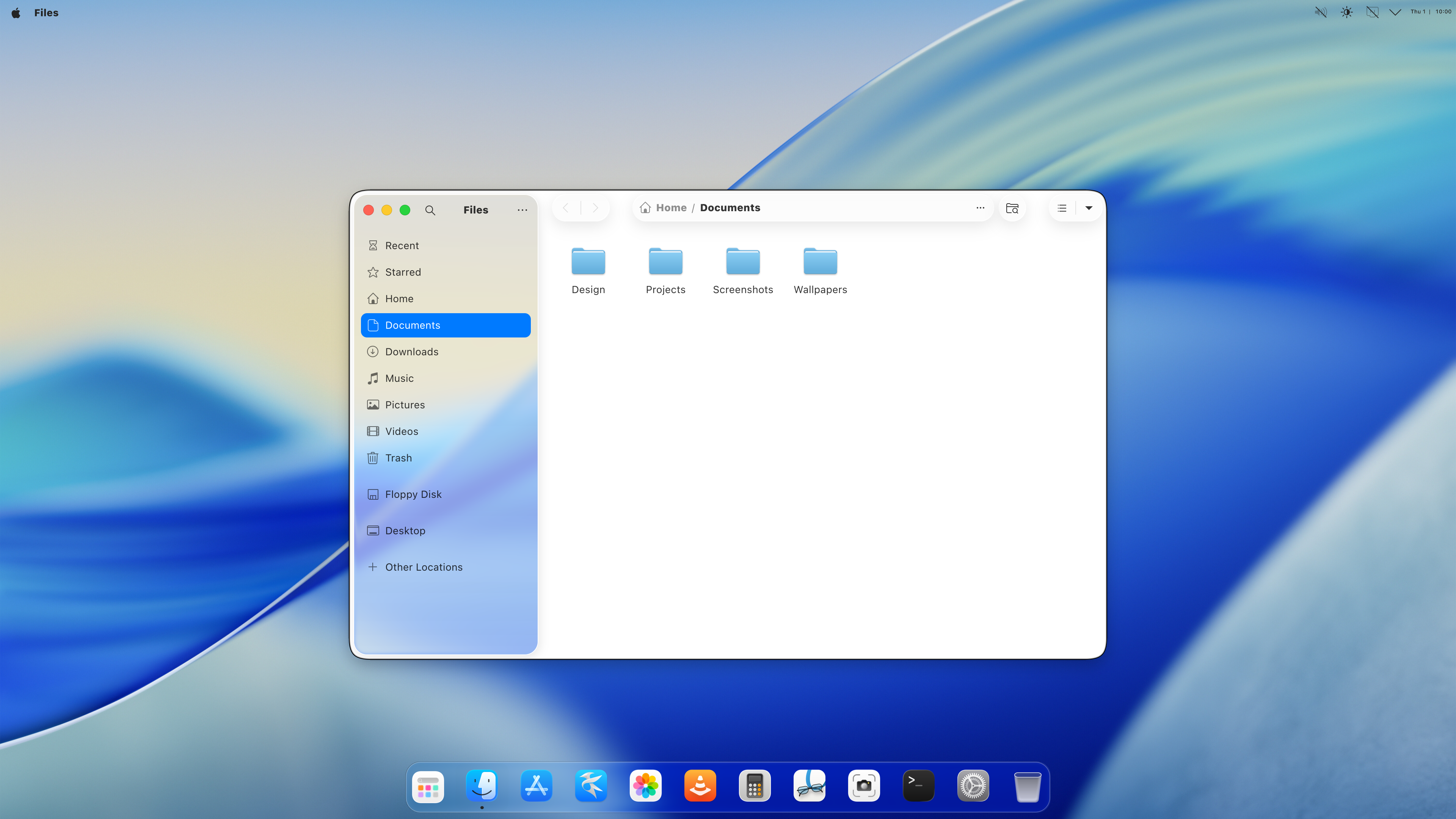Select the Wallpapers folder
Screen dimensions: 1456x819
coord(820,271)
